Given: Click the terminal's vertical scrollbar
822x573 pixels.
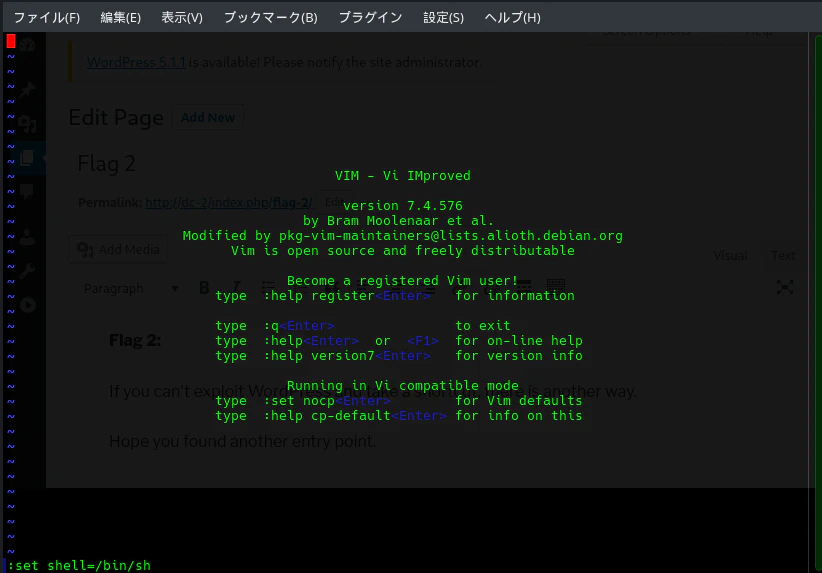Looking at the screenshot, I should (818, 303).
